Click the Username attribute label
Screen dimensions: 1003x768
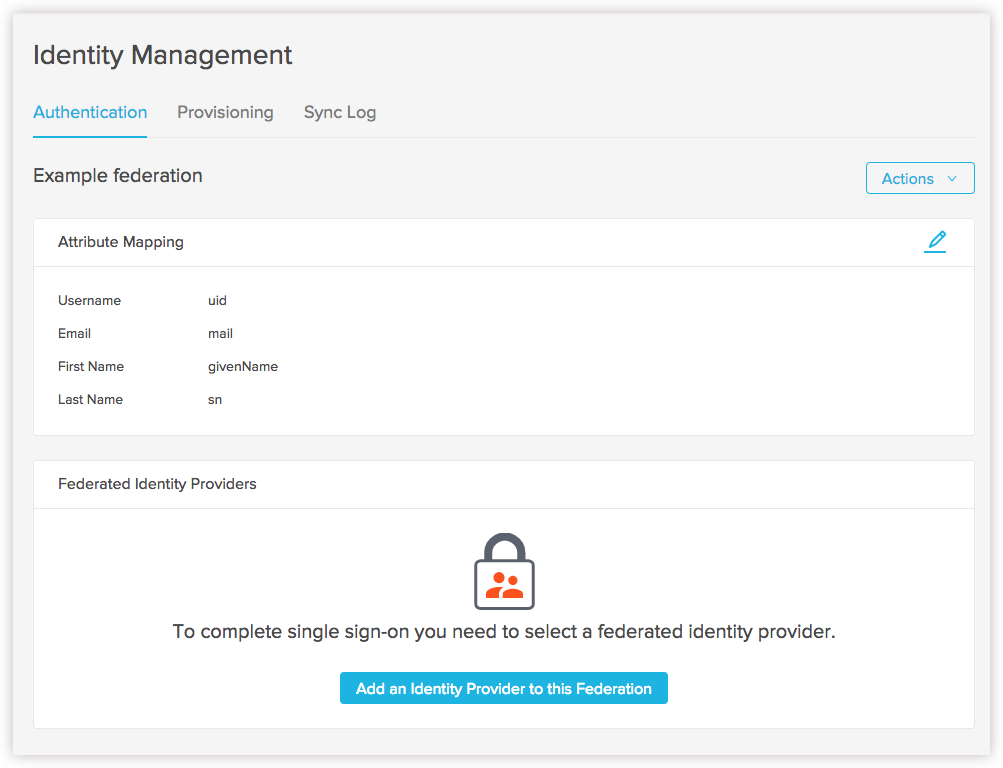pos(89,300)
